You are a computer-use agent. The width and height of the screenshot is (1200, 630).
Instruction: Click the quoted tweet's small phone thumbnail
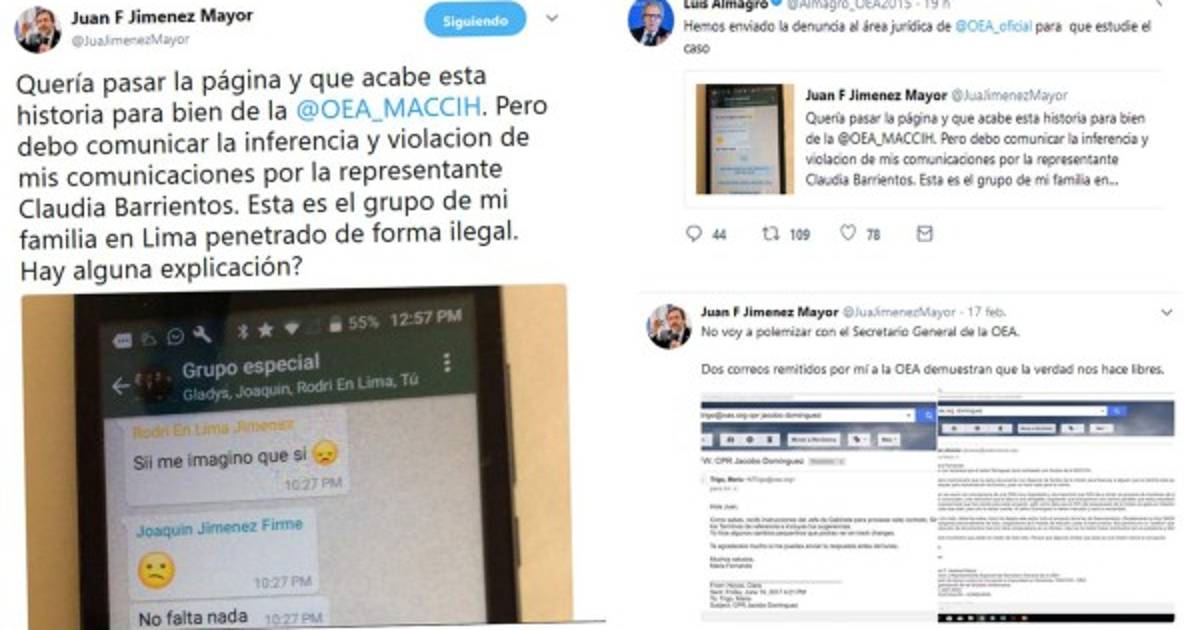tap(747, 140)
